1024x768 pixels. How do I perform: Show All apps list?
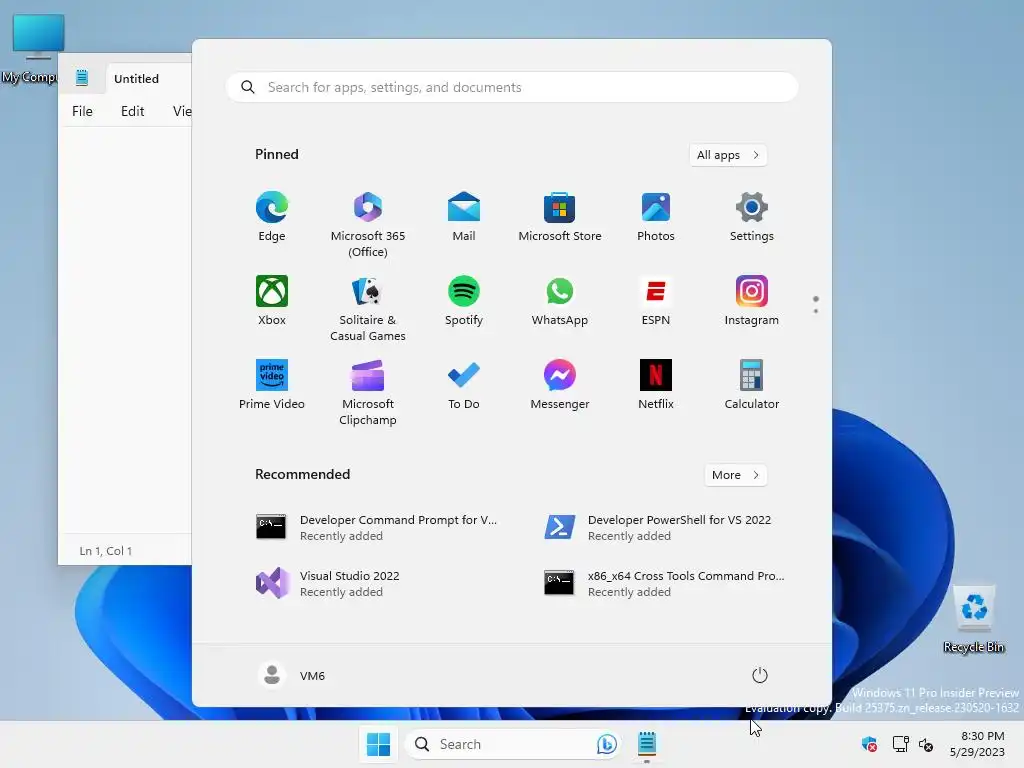tap(728, 155)
